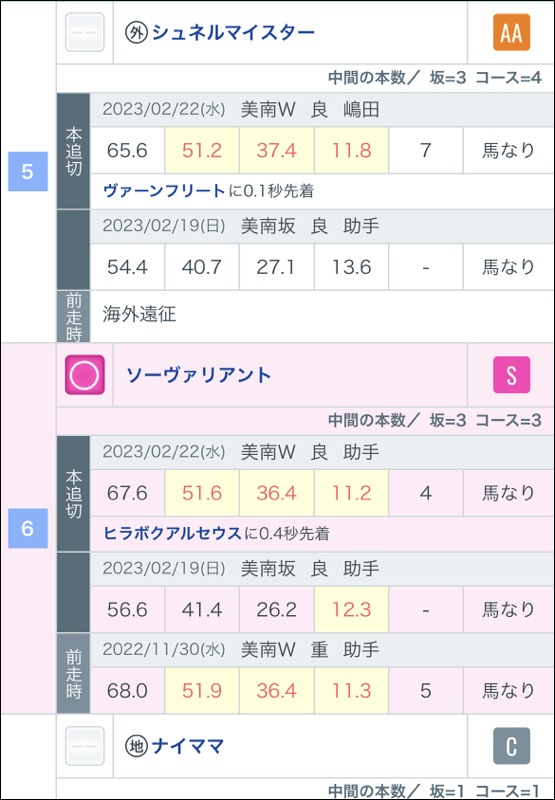Click the blue number 6 frame badge
Image resolution: width=555 pixels, height=800 pixels.
28,528
